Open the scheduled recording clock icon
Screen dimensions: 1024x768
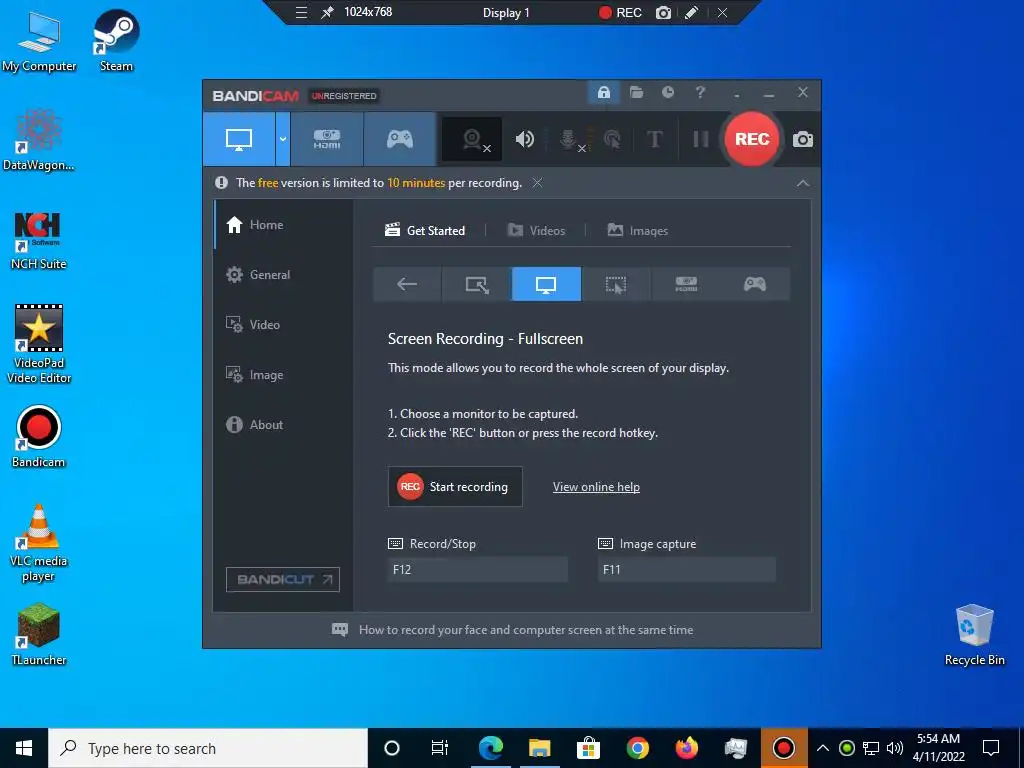pyautogui.click(x=667, y=93)
